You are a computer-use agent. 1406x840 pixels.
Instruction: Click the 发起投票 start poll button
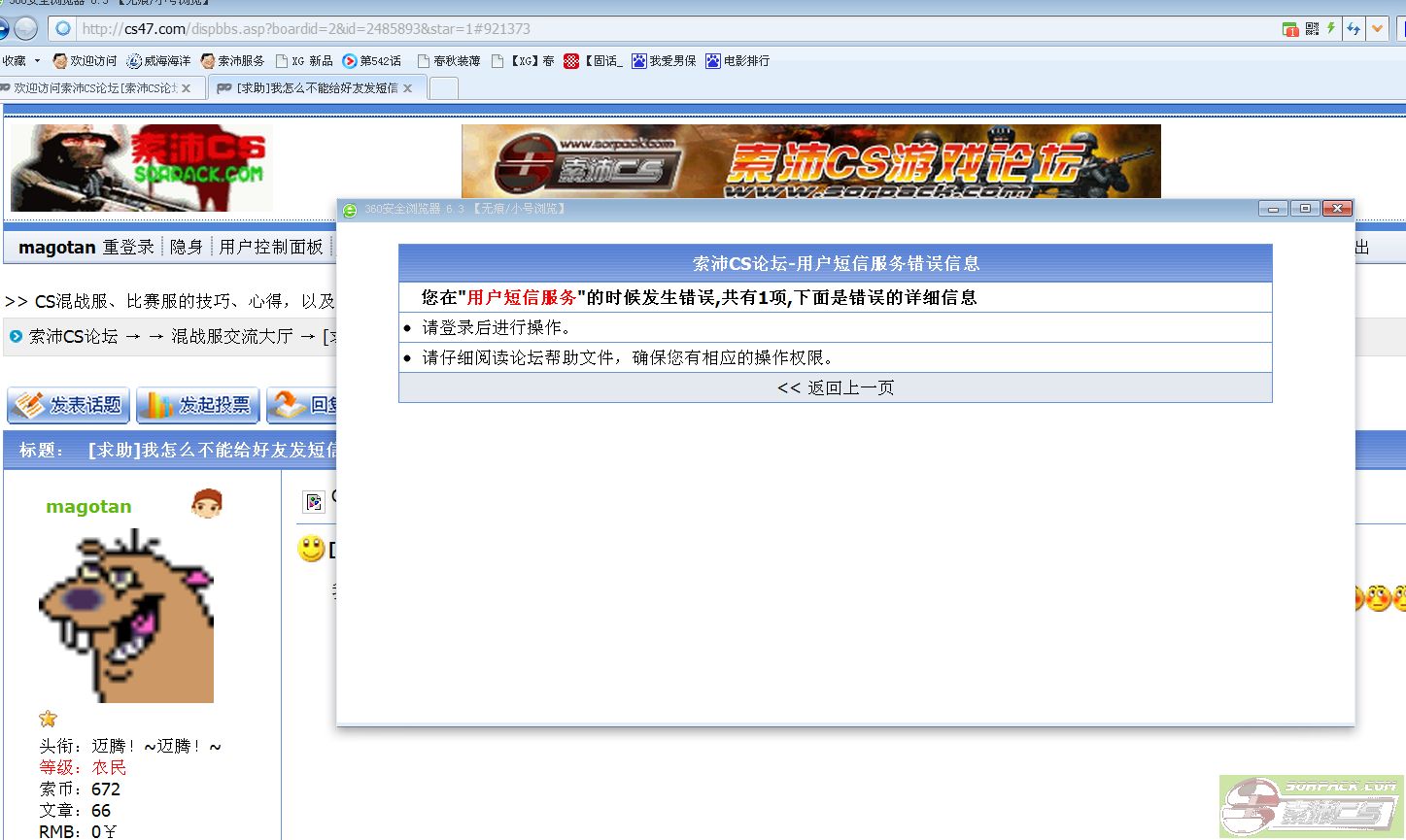197,405
